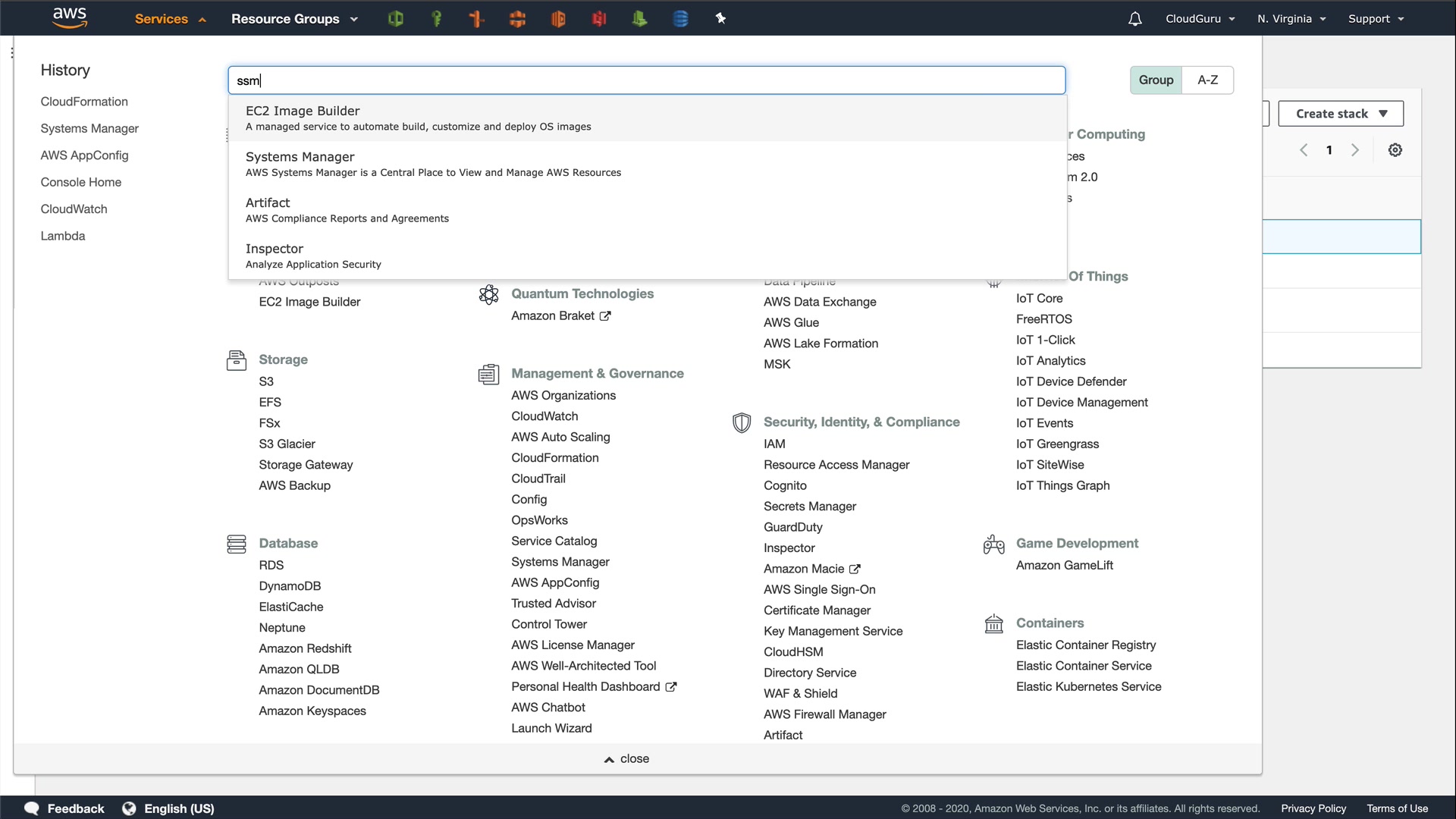This screenshot has height=819, width=1456.
Task: Open stack list settings gear
Action: coord(1395,150)
